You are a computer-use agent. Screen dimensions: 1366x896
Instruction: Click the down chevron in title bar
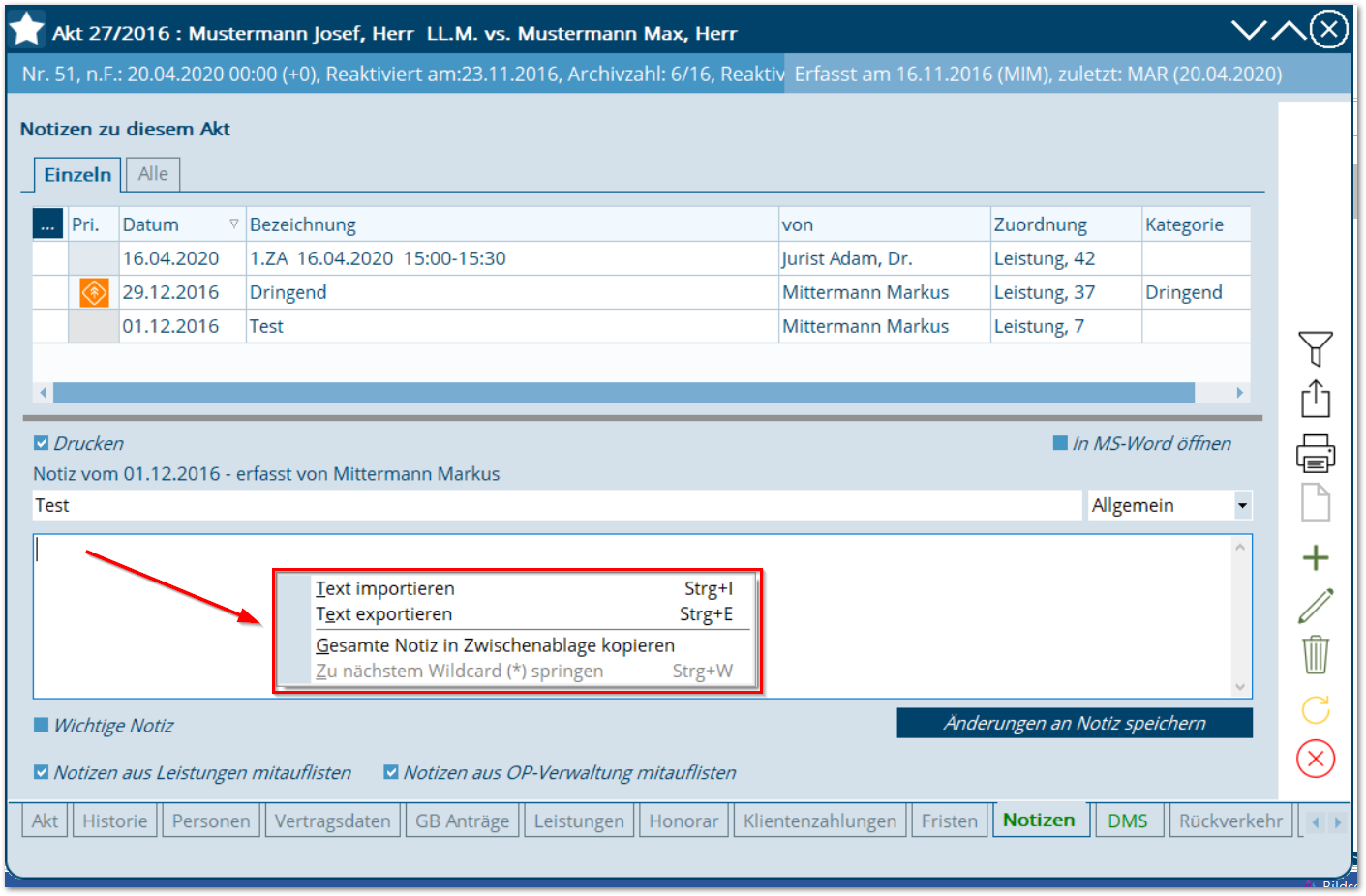click(1249, 30)
